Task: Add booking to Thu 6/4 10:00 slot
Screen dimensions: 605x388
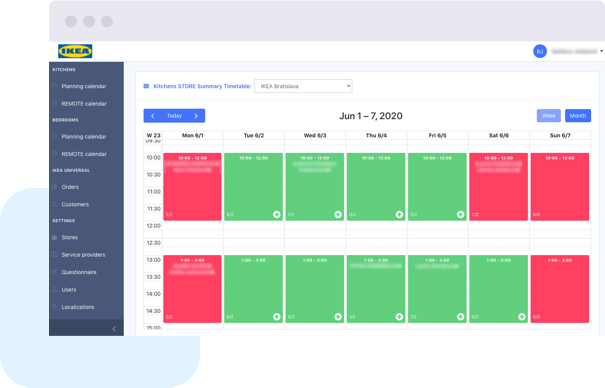Action: click(x=399, y=214)
